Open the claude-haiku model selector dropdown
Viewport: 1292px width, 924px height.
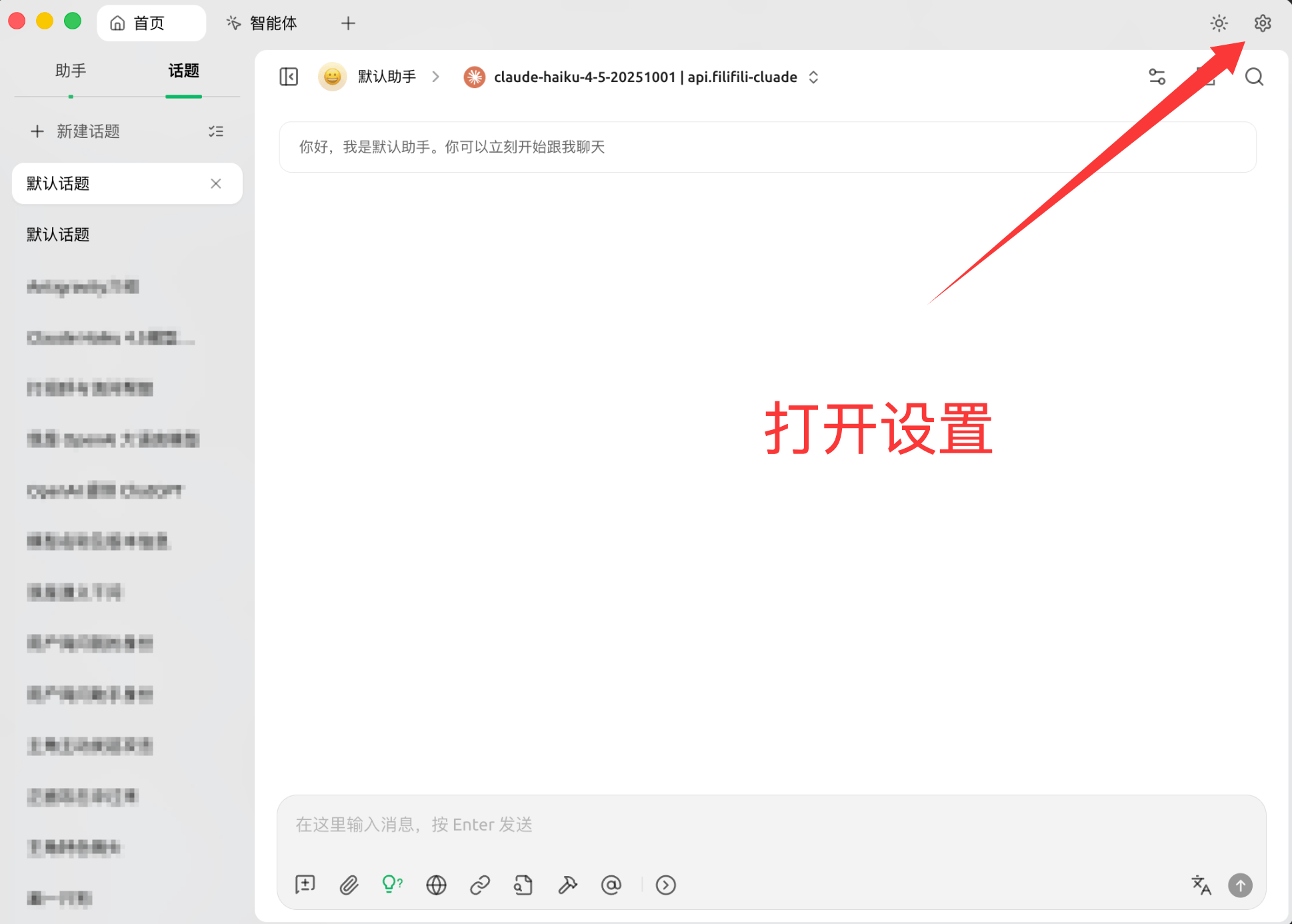click(x=642, y=77)
